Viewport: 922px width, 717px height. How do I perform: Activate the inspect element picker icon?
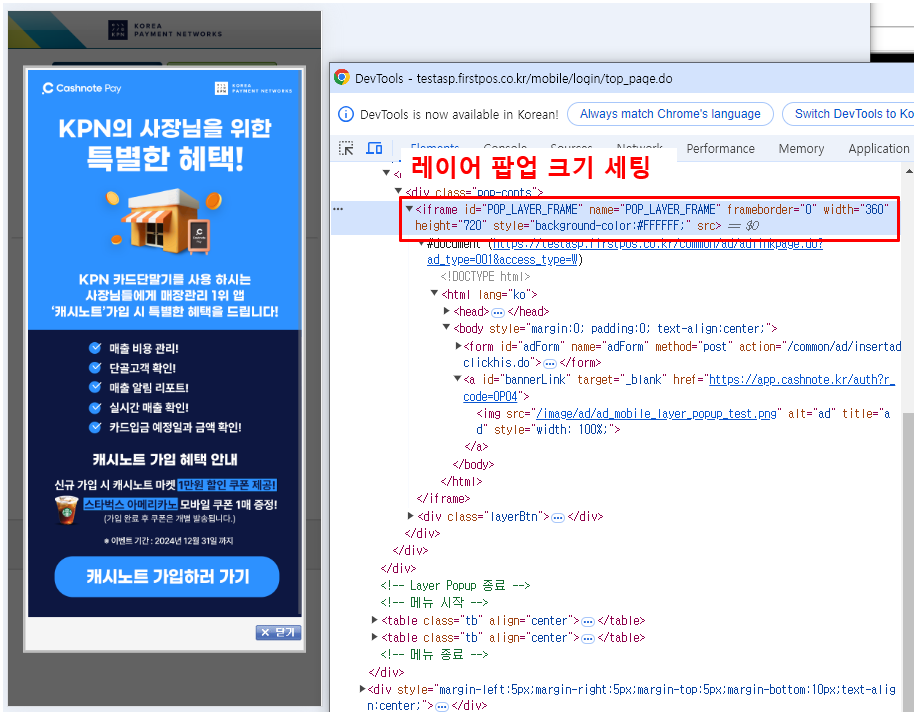coord(346,148)
